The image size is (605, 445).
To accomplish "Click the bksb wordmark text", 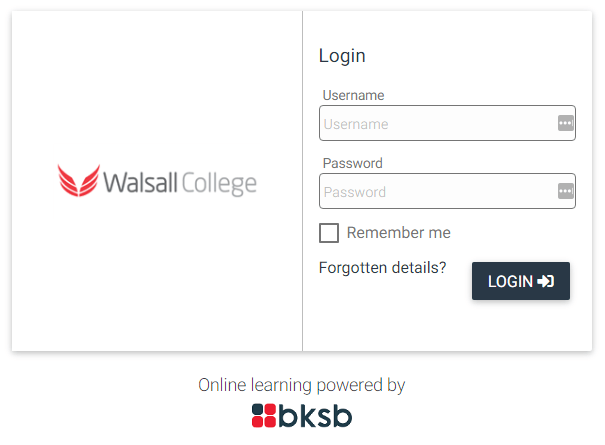I will click(316, 415).
